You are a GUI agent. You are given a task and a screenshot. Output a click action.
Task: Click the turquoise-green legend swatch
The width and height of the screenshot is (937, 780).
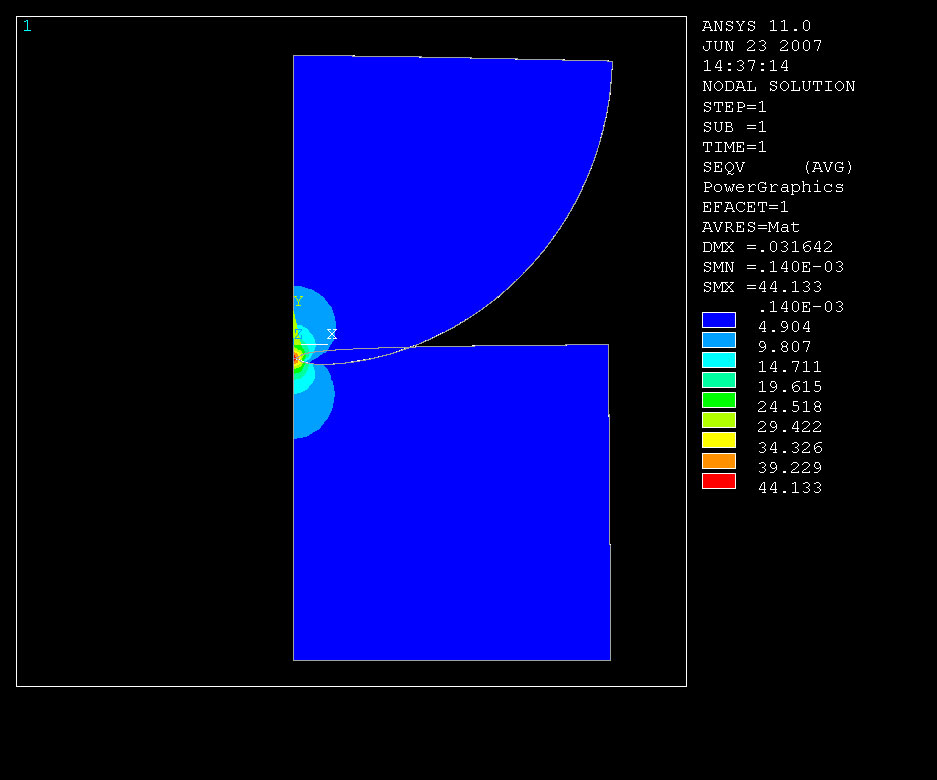tap(718, 380)
